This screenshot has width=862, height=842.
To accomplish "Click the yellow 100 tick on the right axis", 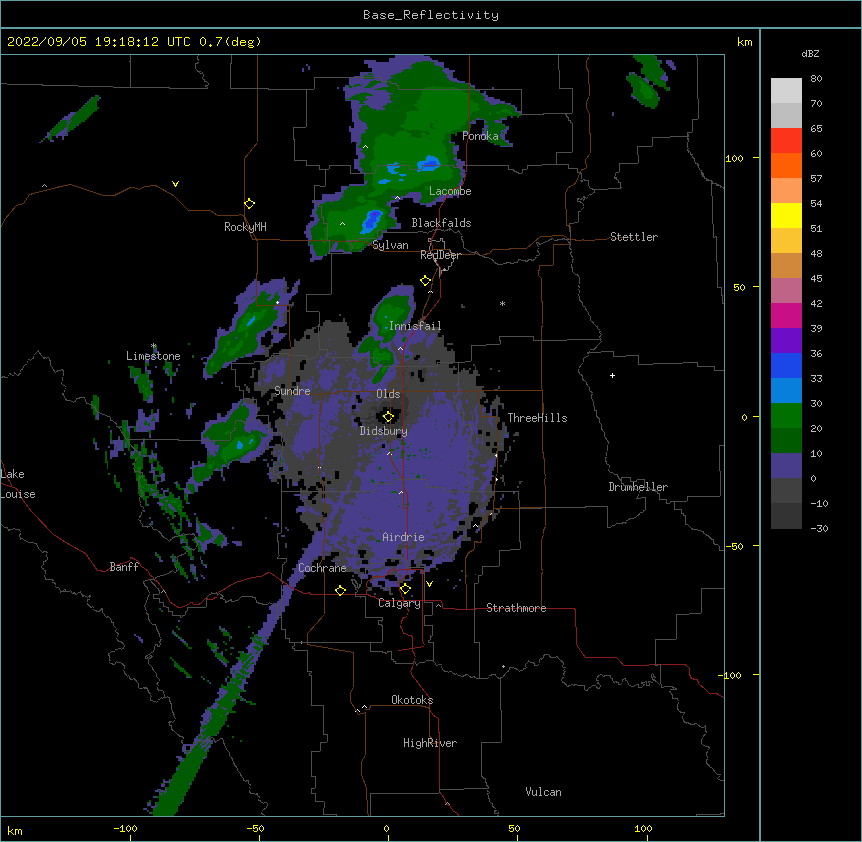I will pyautogui.click(x=734, y=158).
